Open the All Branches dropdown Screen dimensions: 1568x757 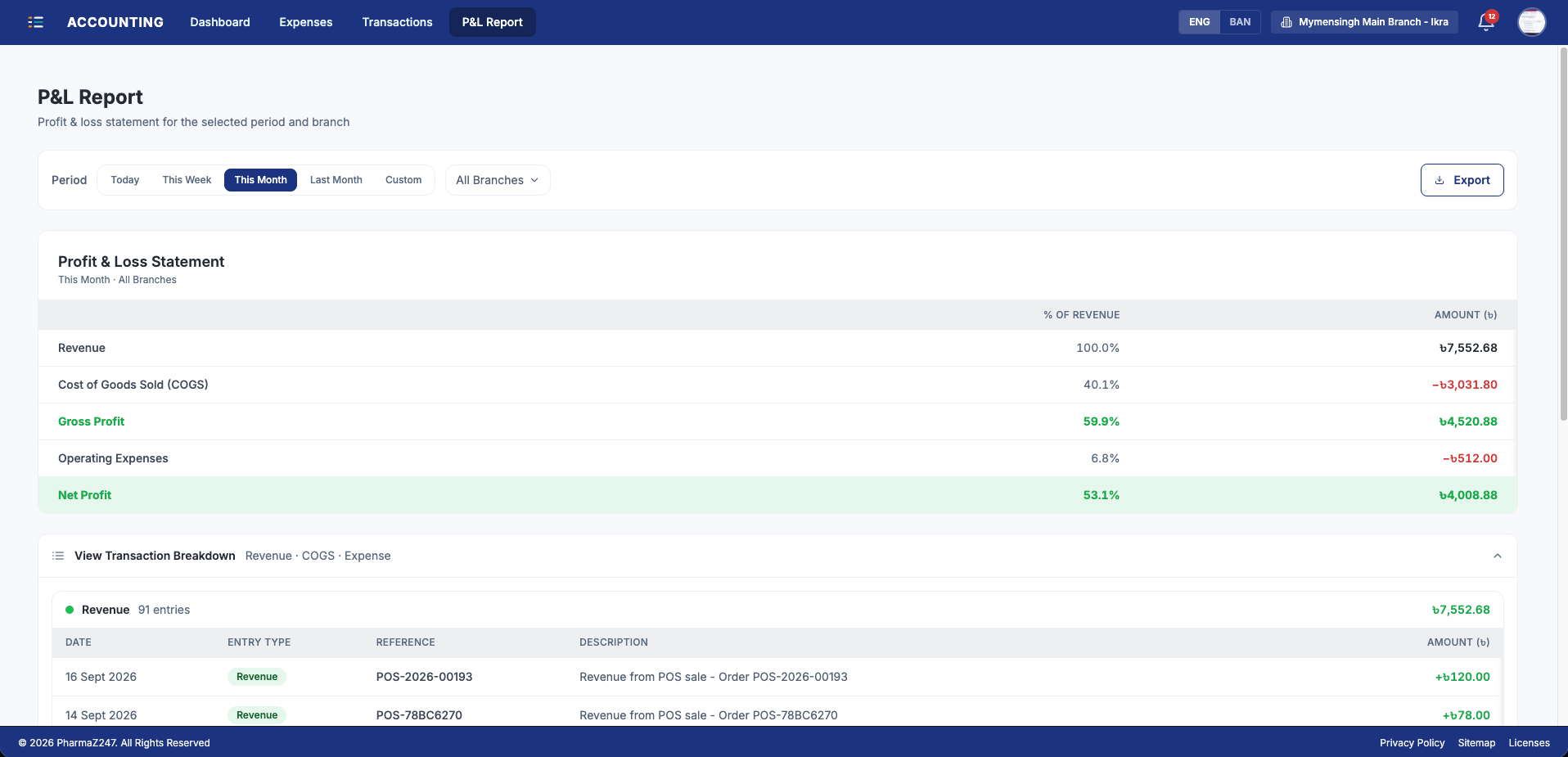pyautogui.click(x=498, y=180)
